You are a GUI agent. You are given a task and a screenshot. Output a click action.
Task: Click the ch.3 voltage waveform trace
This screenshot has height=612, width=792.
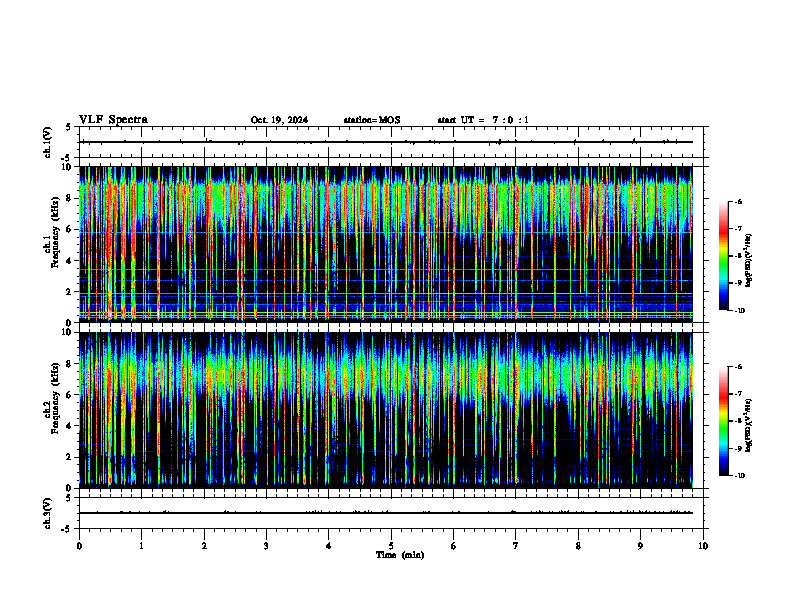coord(386,513)
